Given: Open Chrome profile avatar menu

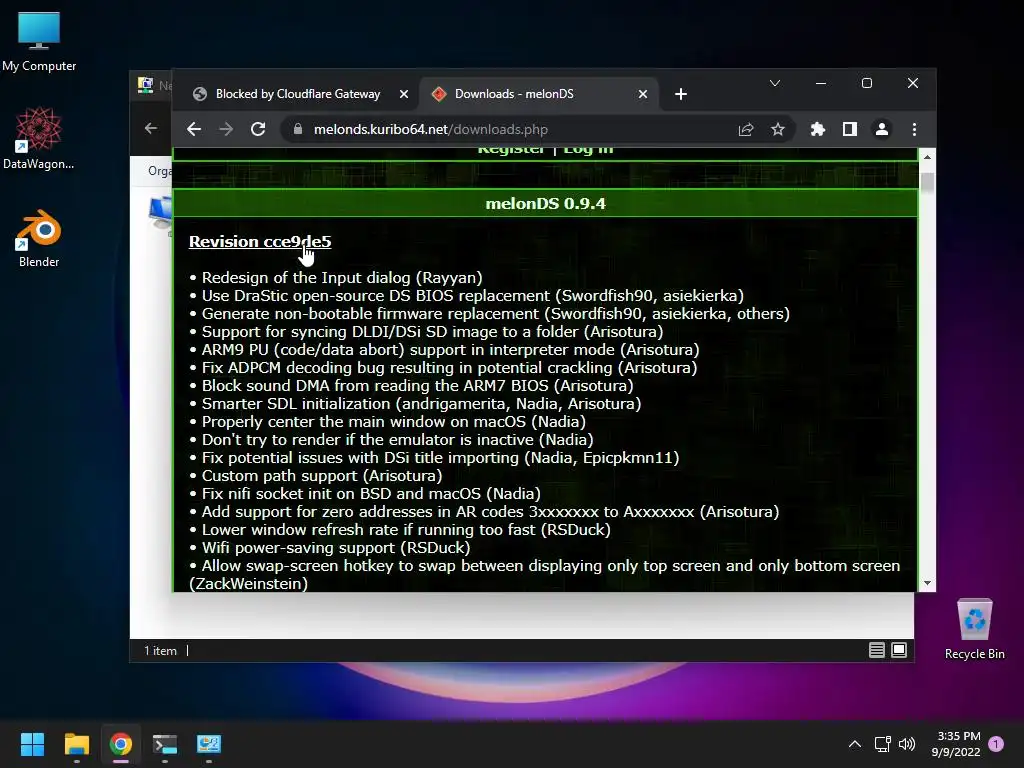Looking at the screenshot, I should tap(882, 129).
